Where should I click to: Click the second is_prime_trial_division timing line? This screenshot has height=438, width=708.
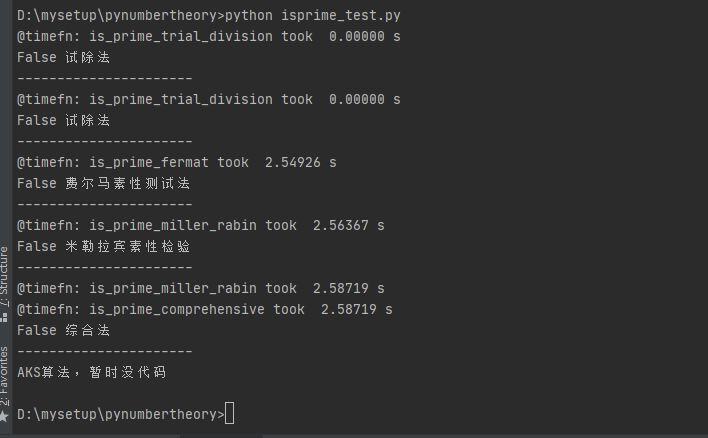(x=208, y=99)
